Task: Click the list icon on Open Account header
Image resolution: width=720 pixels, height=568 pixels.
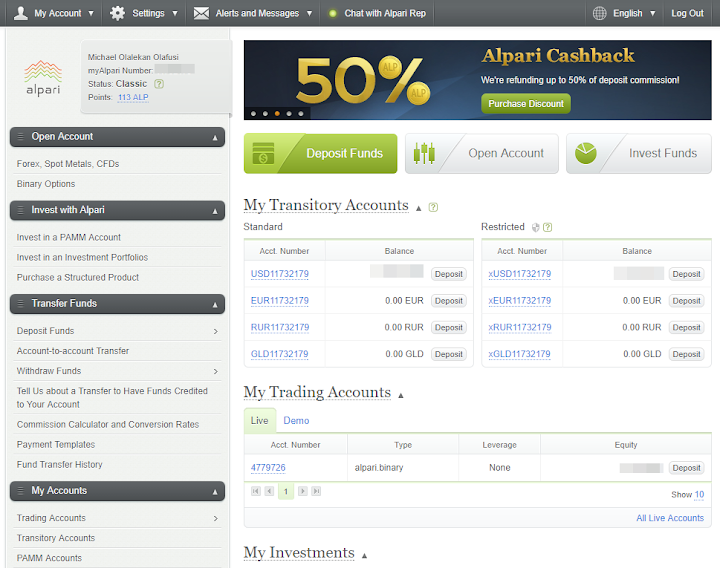Action: [x=20, y=136]
